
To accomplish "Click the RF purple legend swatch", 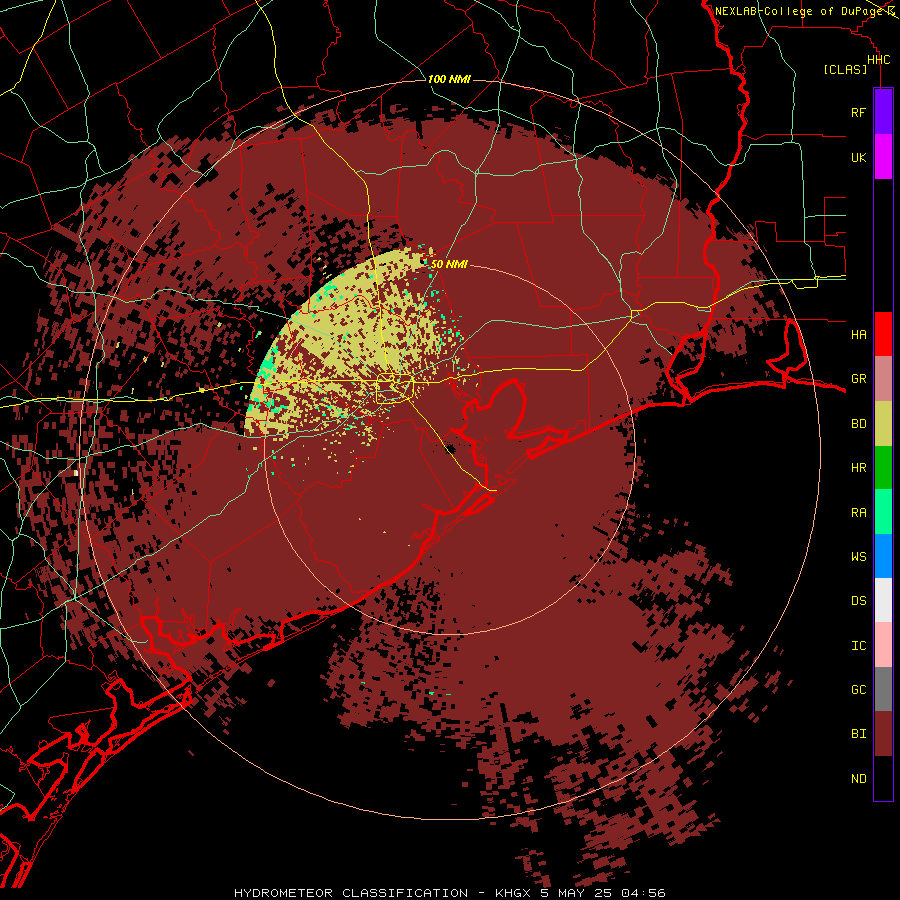I will pyautogui.click(x=883, y=112).
